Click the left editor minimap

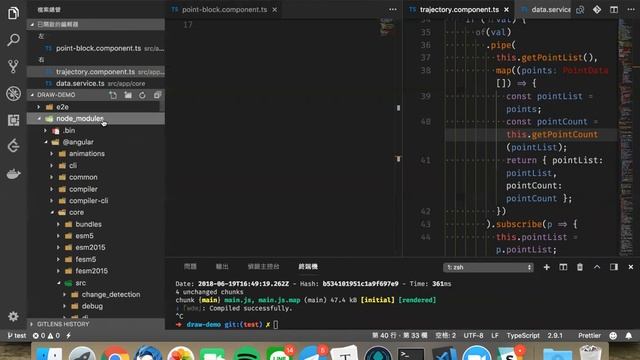coord(387,27)
